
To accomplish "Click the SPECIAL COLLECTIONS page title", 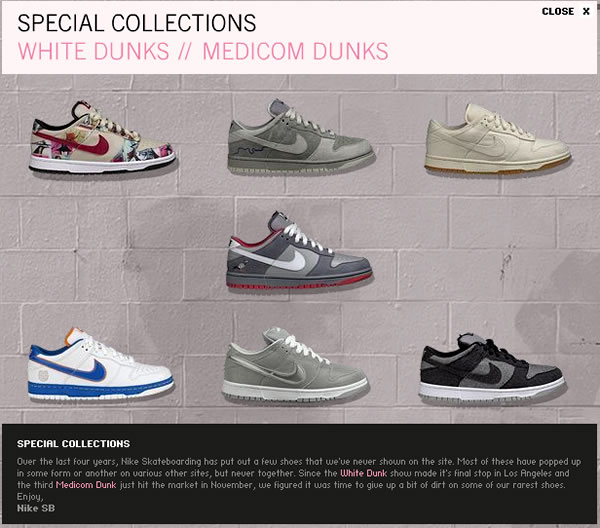I will point(137,23).
